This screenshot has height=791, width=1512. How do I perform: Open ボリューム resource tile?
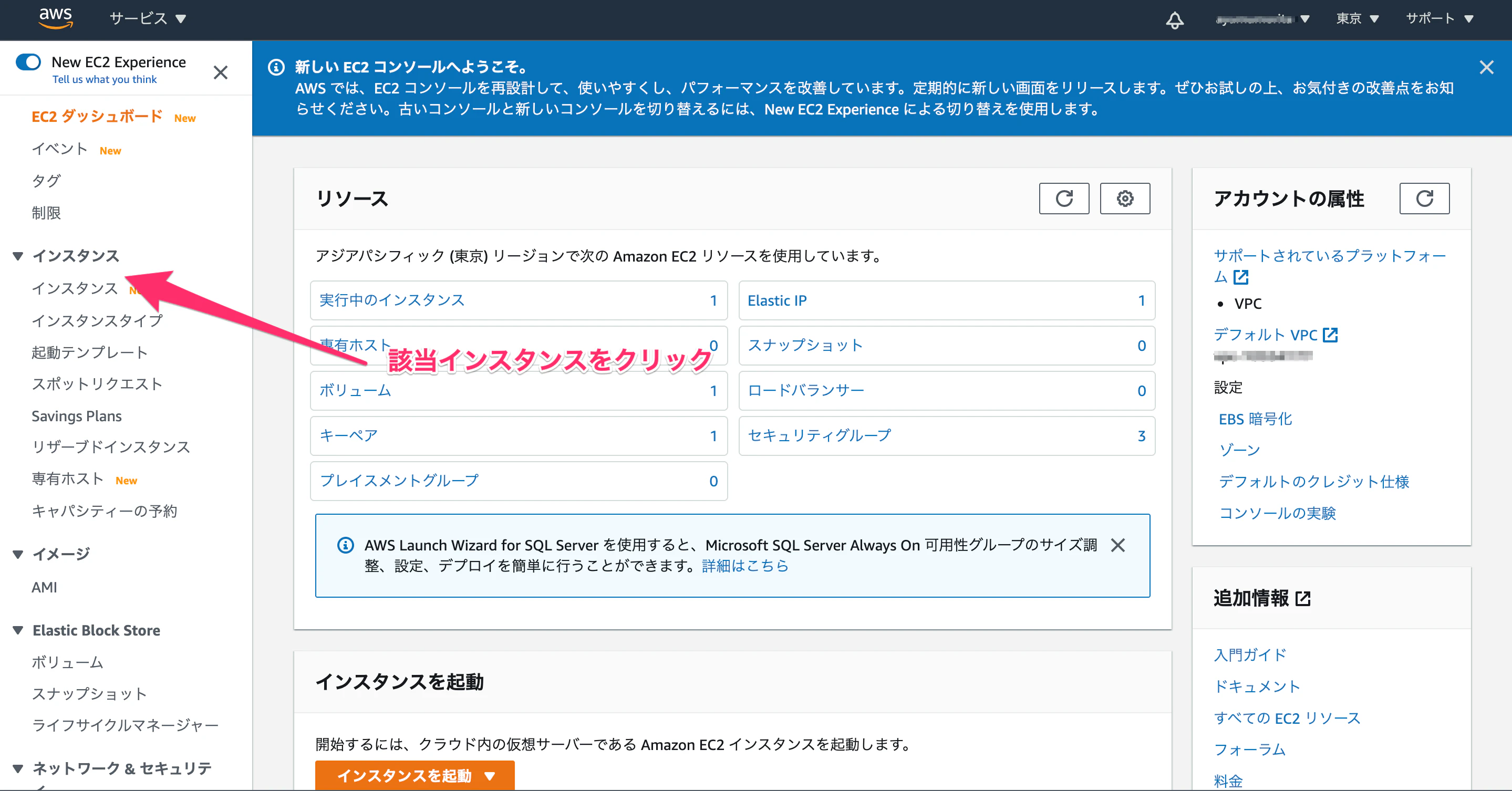tap(519, 391)
